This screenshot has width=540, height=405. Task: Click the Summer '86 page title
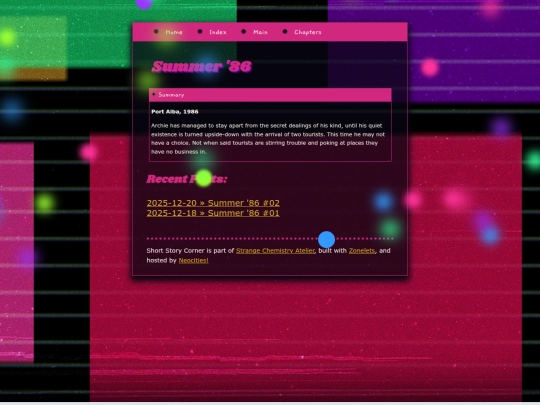click(x=202, y=67)
